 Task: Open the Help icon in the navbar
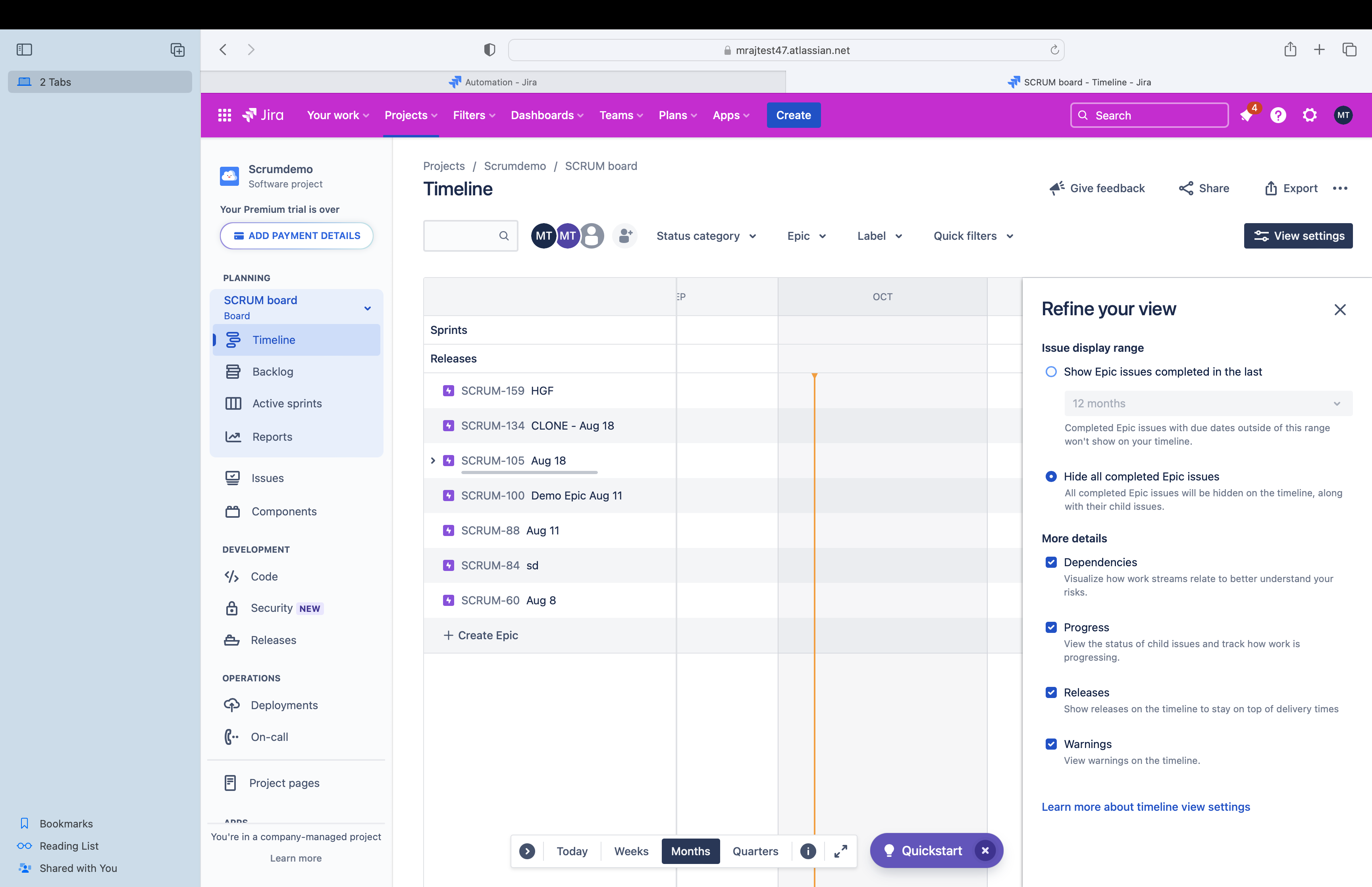coord(1278,115)
